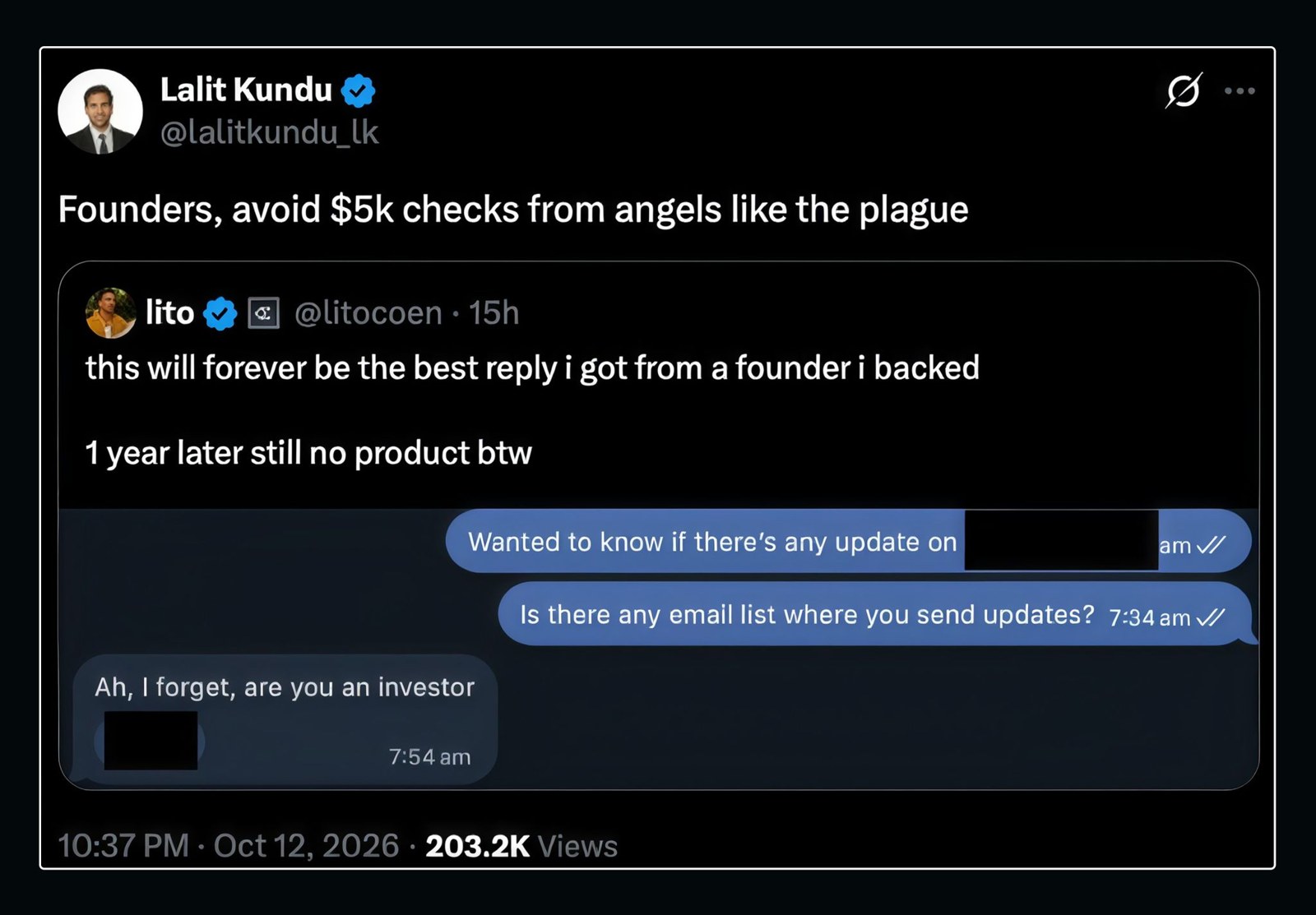The width and height of the screenshot is (1316, 915).
Task: Open the three-dot more options menu
Action: pyautogui.click(x=1240, y=90)
